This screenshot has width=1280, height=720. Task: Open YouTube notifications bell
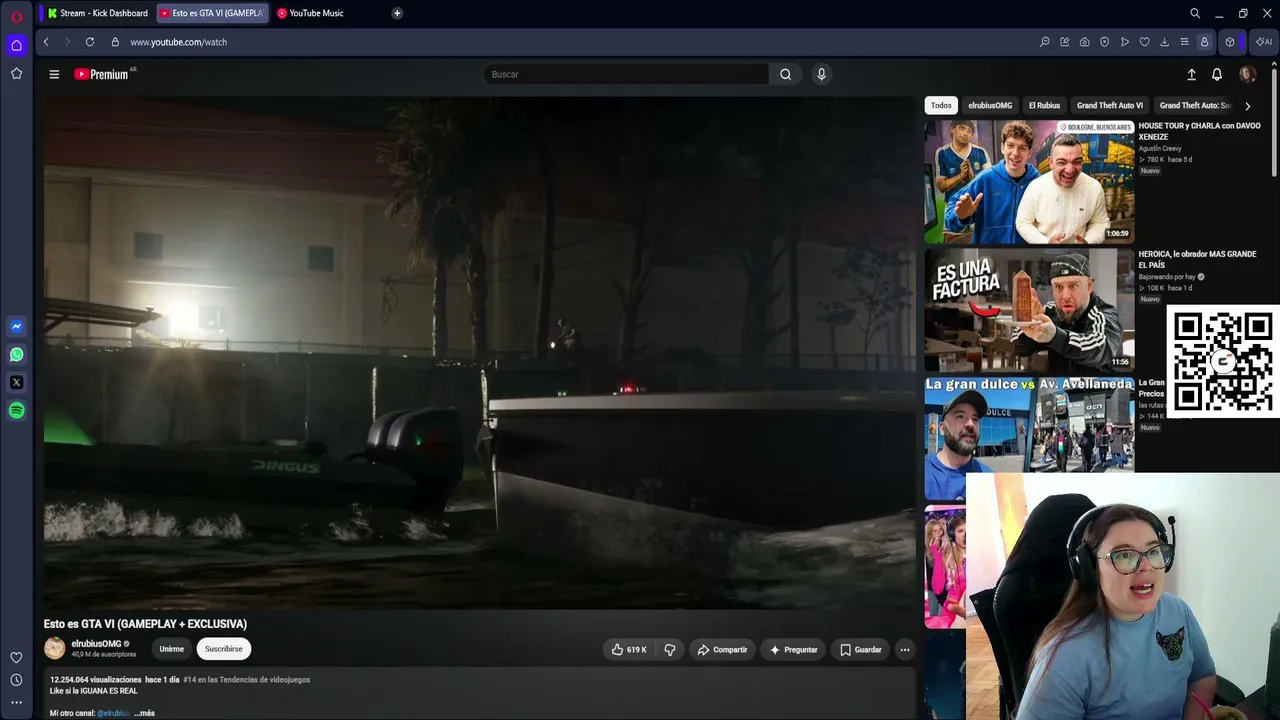point(1217,74)
